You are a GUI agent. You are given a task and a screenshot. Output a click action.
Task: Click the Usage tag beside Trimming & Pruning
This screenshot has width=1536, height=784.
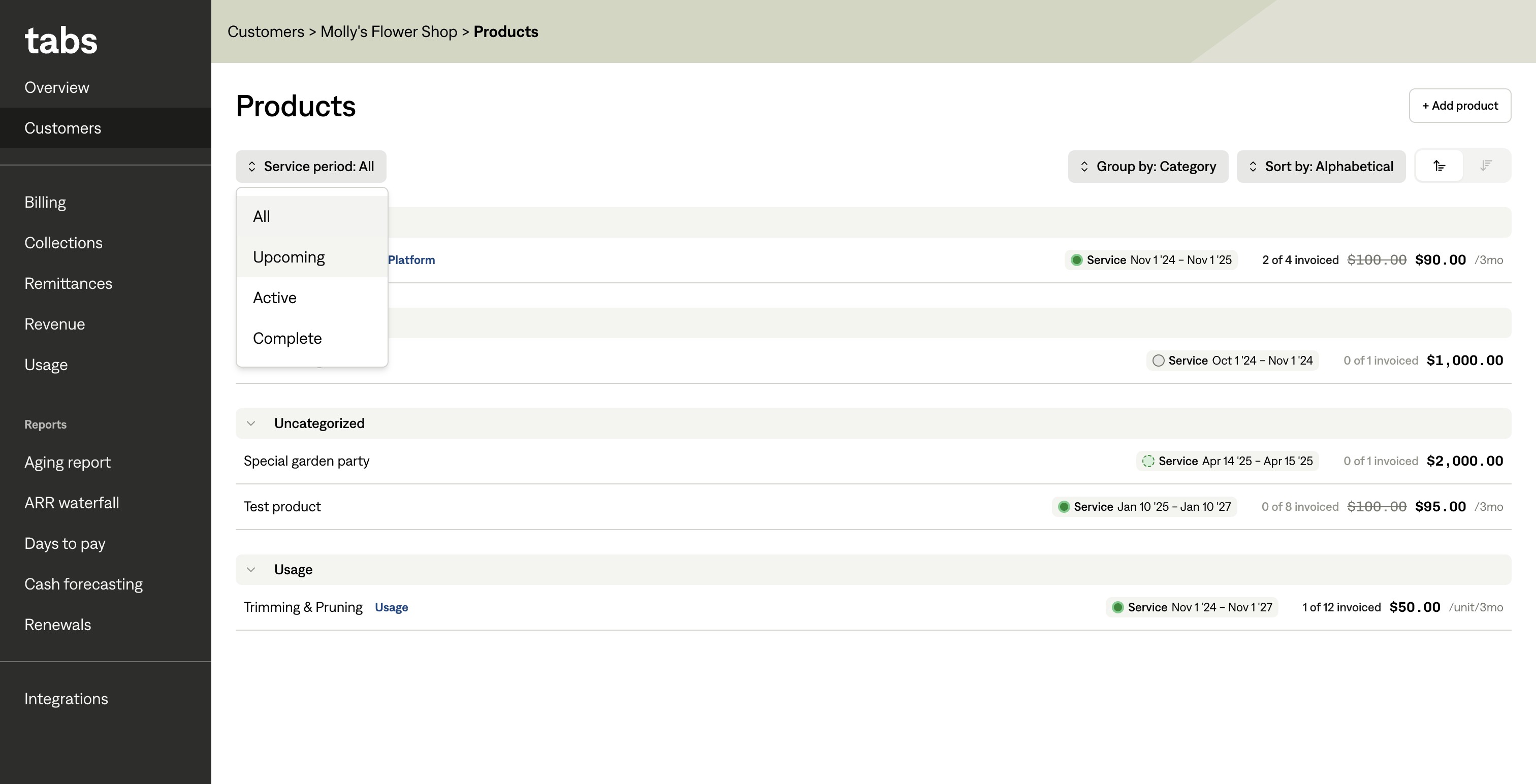click(391, 607)
